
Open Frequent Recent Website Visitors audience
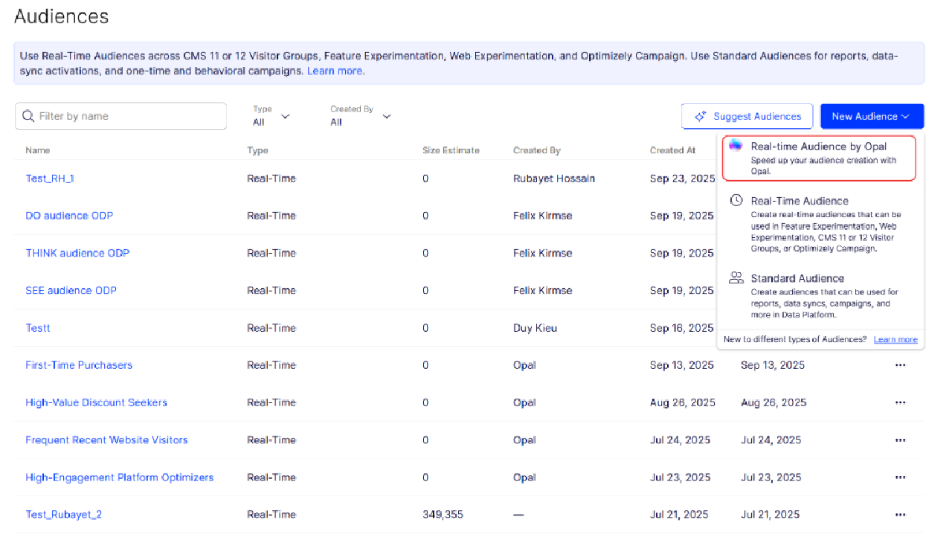pos(106,440)
